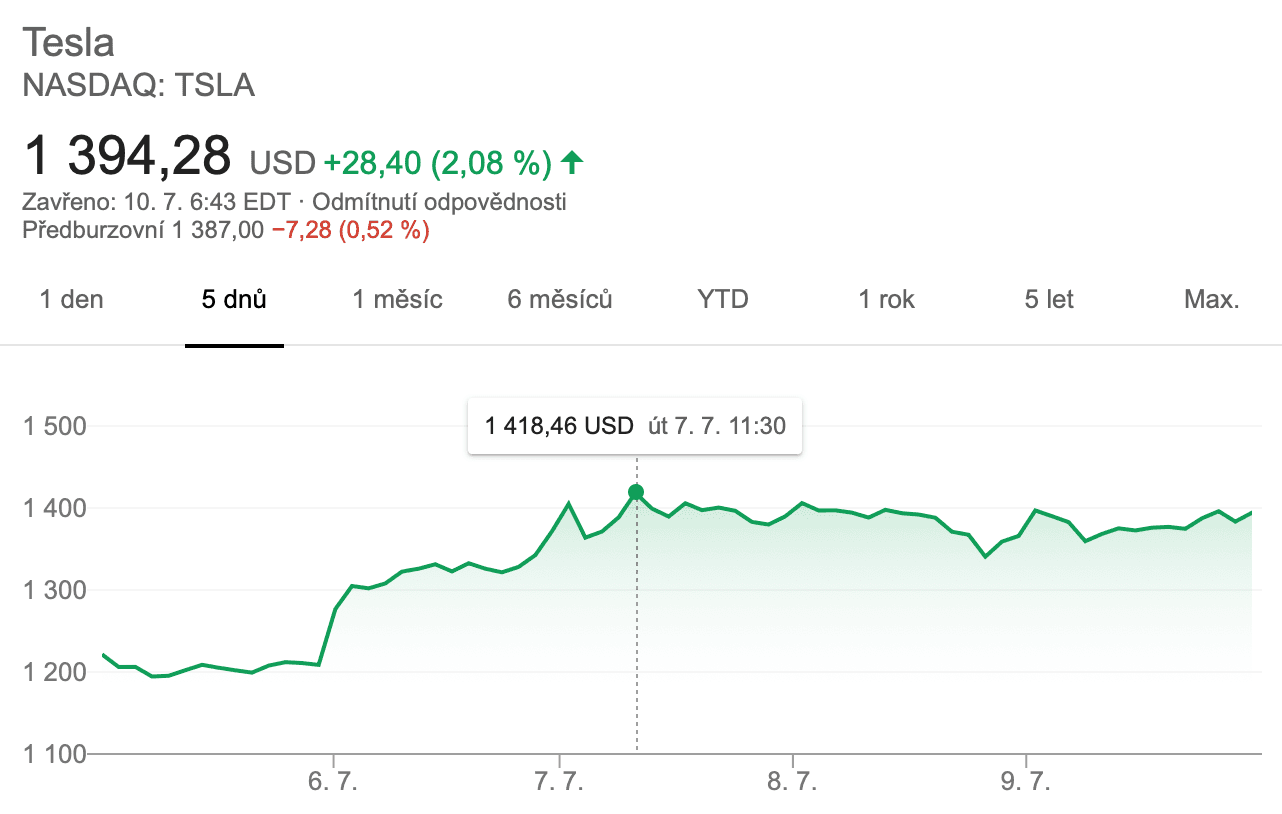Click the '6. 7.' date label on axis
This screenshot has height=814, width=1282.
[334, 783]
